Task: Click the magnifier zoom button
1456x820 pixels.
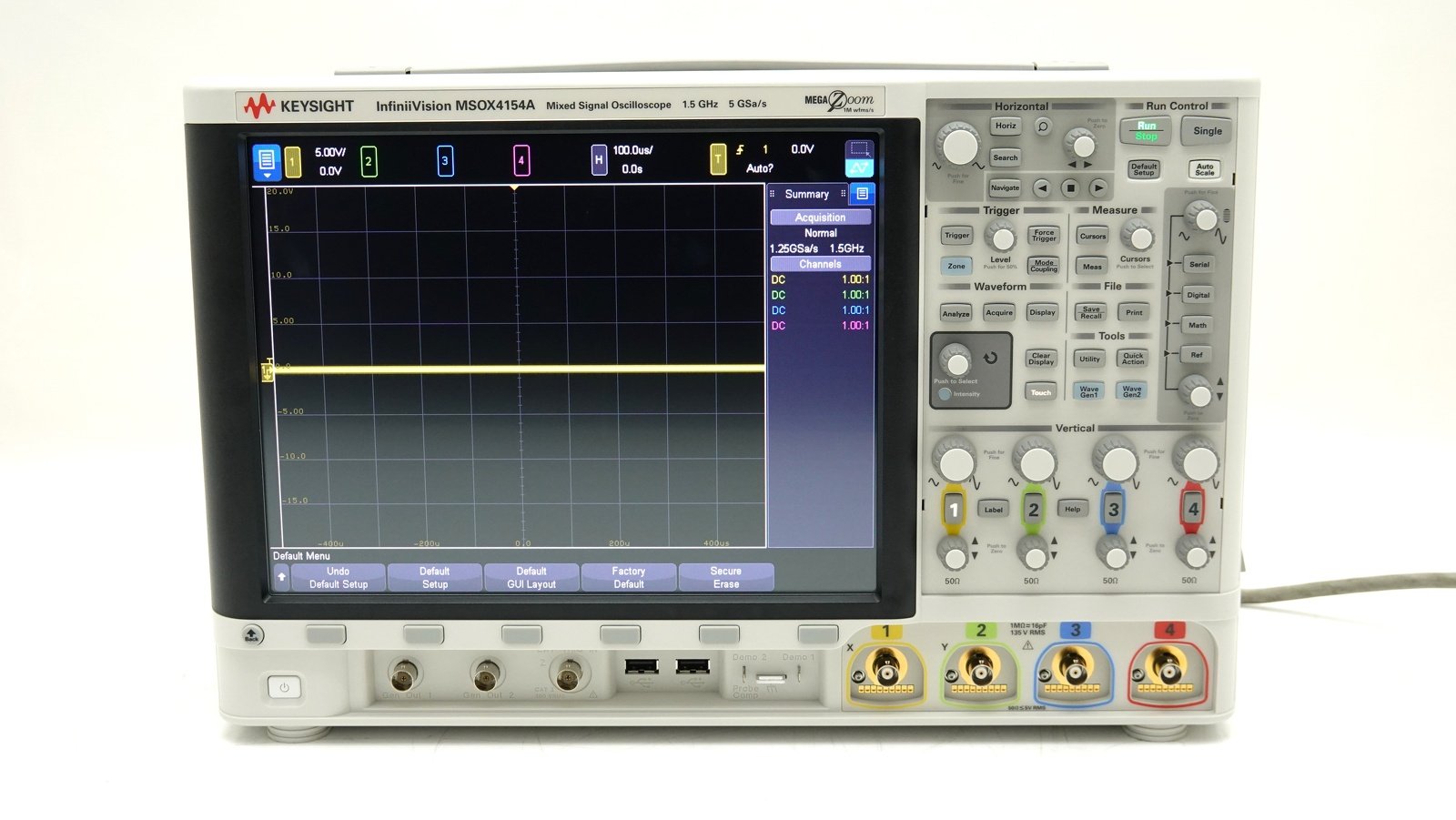Action: (1043, 127)
